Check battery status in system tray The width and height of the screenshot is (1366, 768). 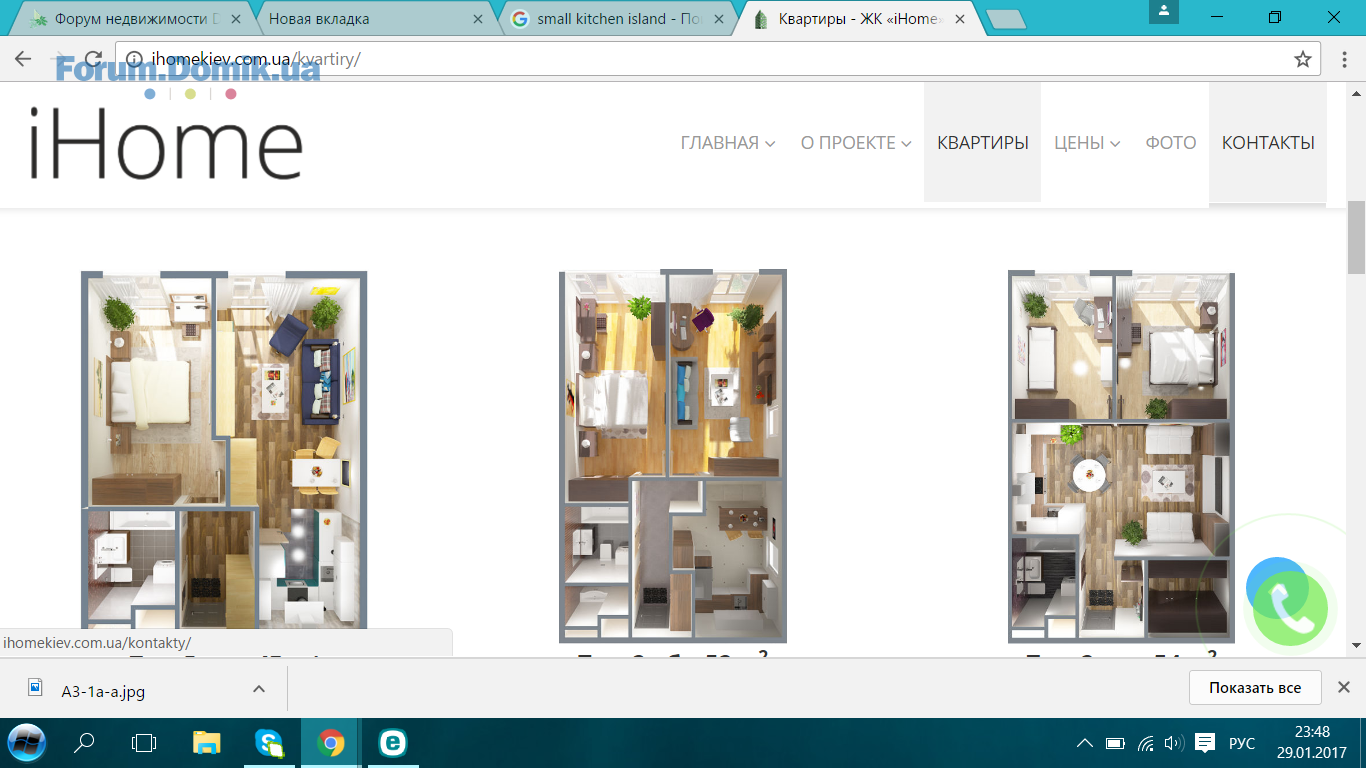pos(1114,743)
